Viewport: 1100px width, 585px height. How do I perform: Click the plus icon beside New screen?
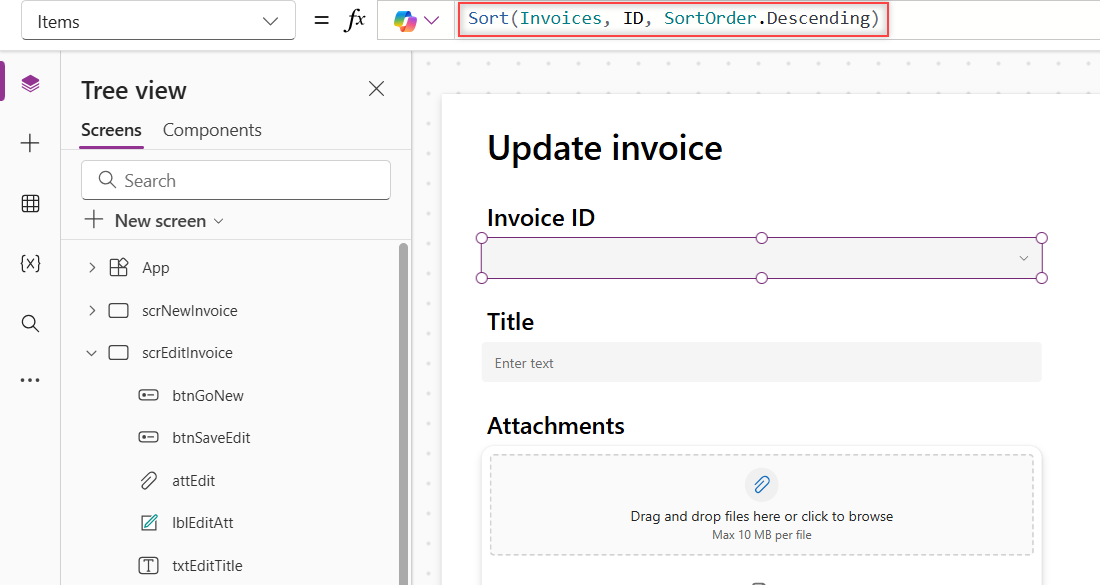[93, 220]
